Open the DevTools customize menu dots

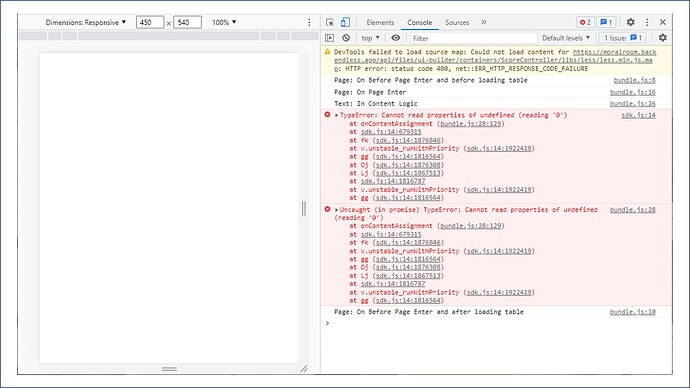tap(647, 22)
